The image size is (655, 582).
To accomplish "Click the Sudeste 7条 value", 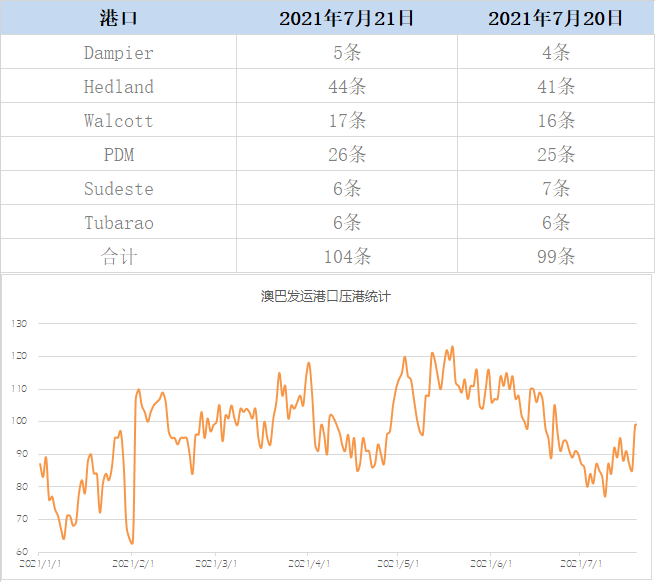I will pos(556,189).
